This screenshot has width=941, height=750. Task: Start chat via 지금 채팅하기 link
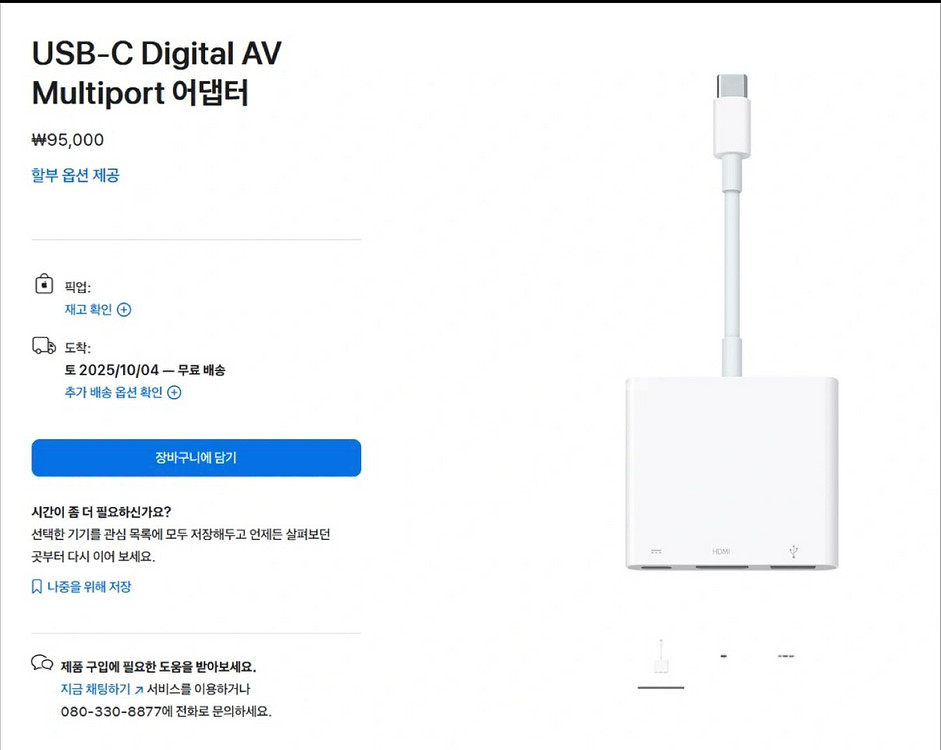(x=95, y=689)
